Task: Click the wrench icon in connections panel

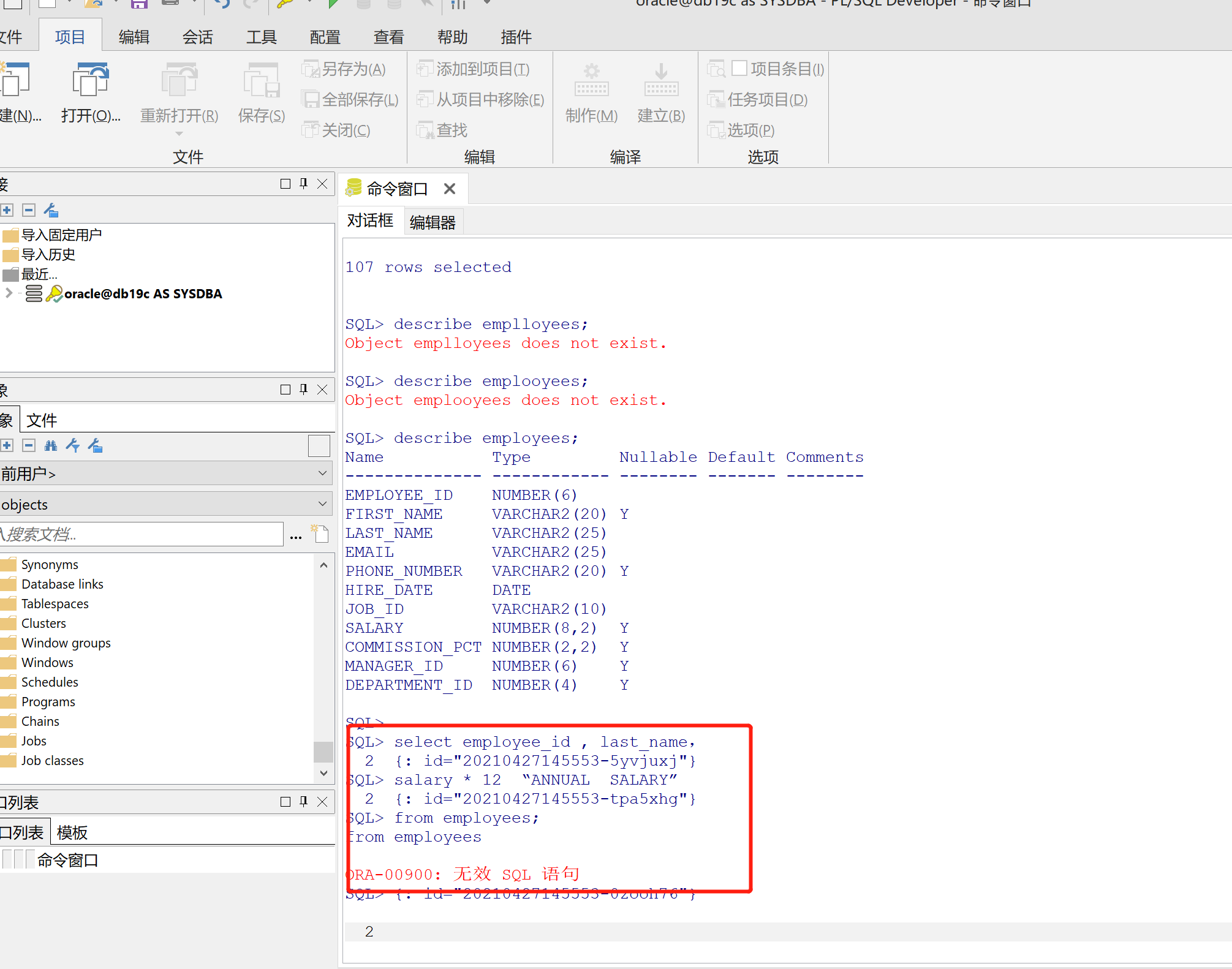Action: coord(51,211)
